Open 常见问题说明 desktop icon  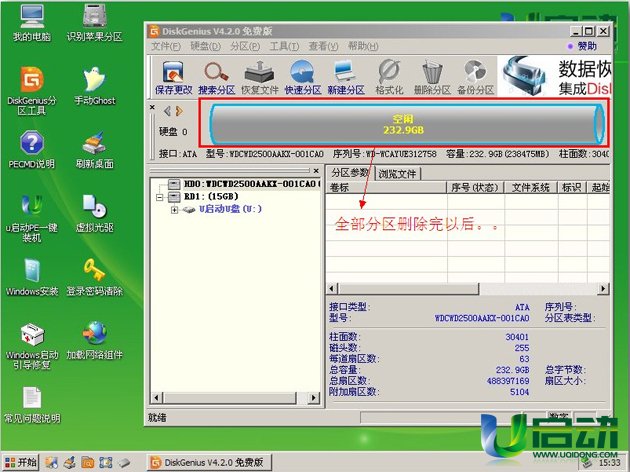point(32,405)
